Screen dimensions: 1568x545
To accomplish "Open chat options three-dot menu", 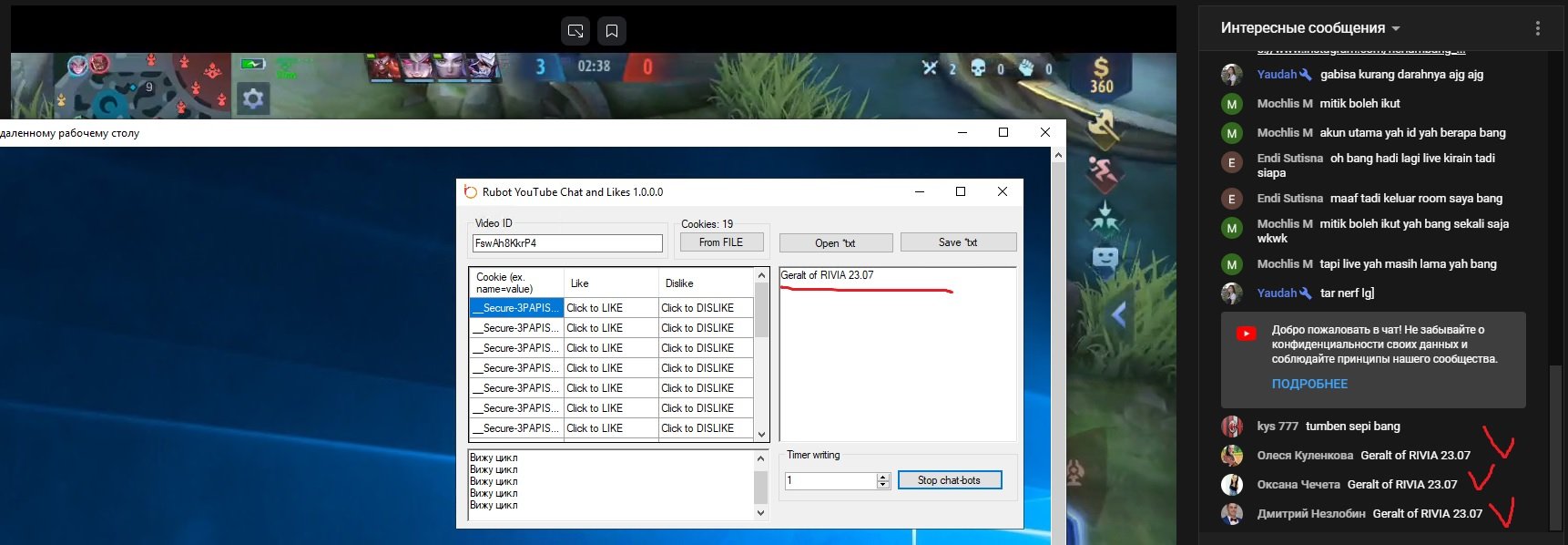I will coord(1538,28).
